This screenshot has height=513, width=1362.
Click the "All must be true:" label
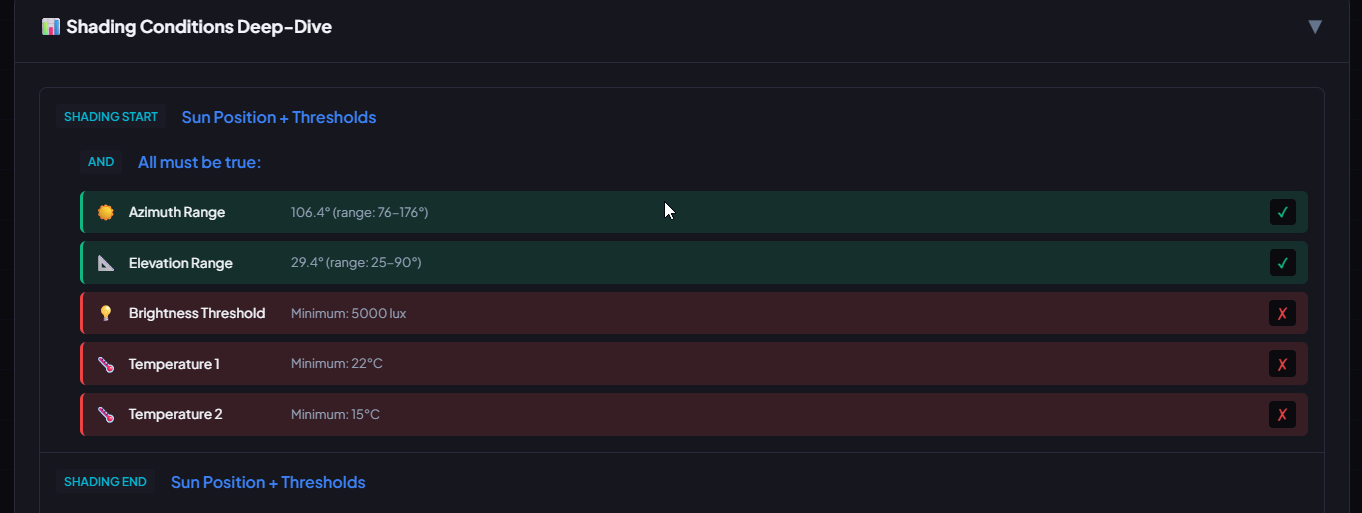[199, 162]
